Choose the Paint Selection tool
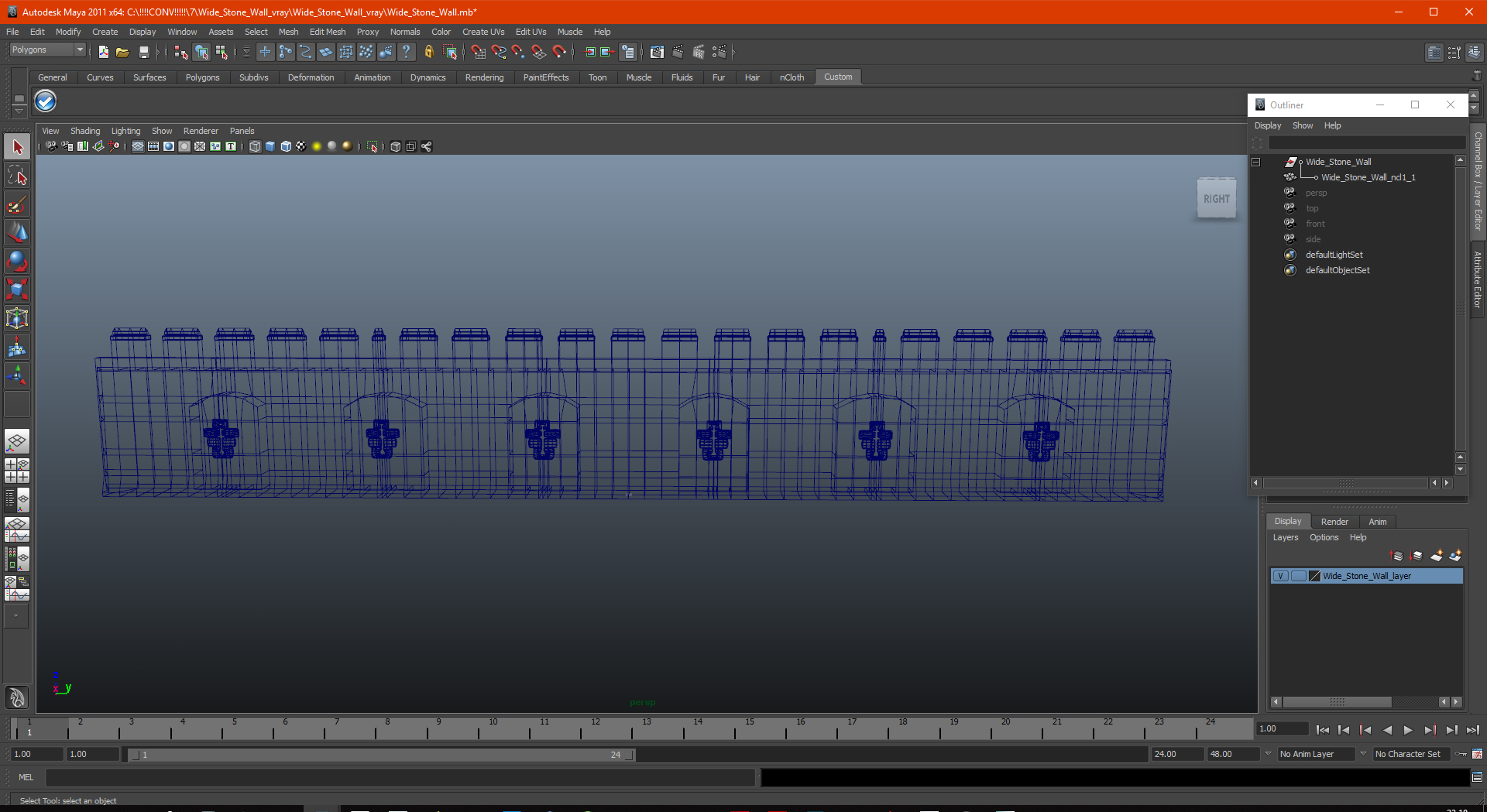 17,204
